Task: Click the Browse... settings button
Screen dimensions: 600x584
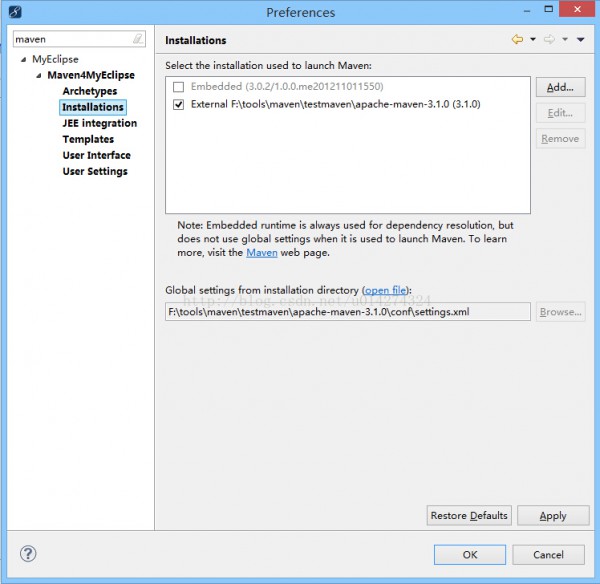Action: (561, 312)
